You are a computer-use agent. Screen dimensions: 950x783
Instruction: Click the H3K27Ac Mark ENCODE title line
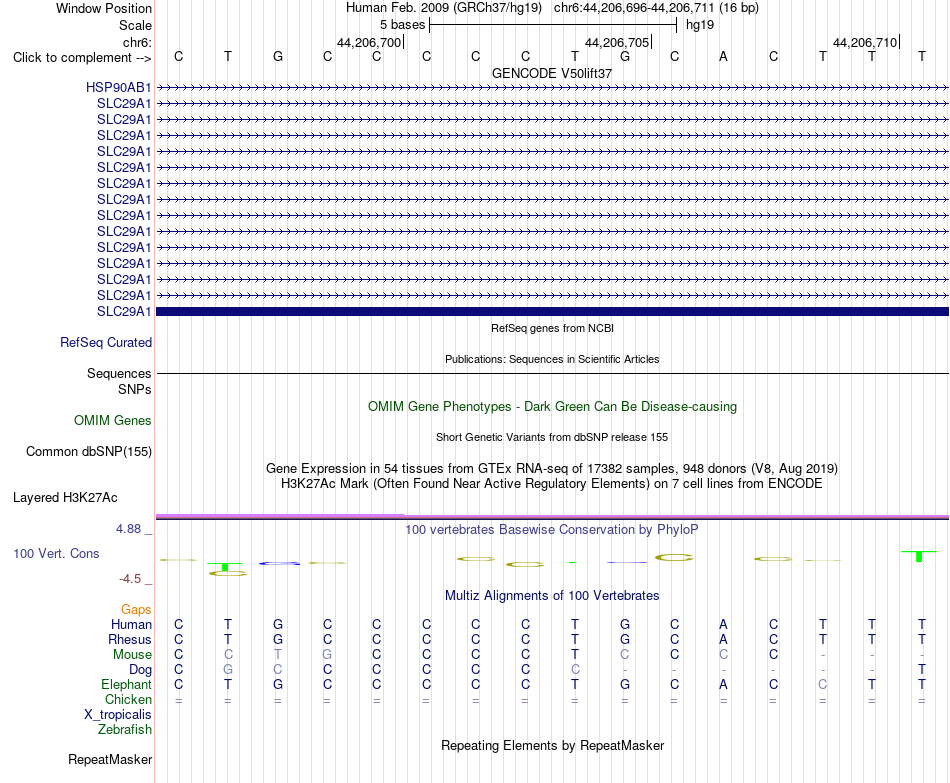[552, 484]
